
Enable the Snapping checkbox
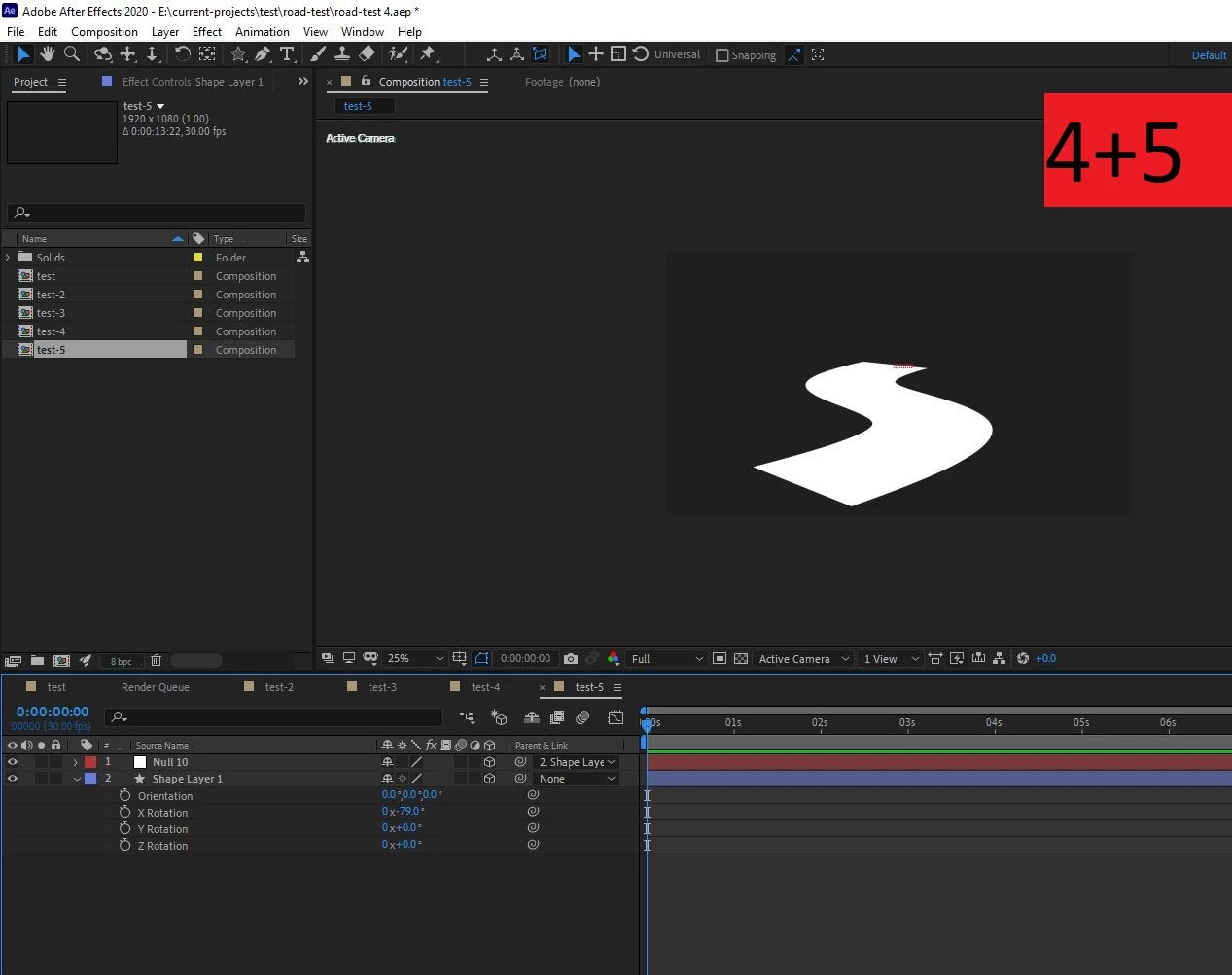pos(722,55)
